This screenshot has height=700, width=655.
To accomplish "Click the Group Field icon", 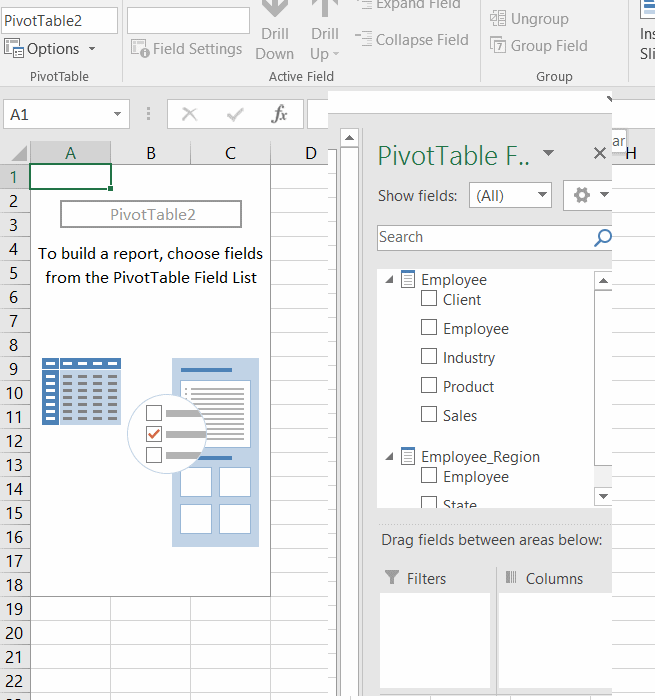I will click(x=498, y=45).
